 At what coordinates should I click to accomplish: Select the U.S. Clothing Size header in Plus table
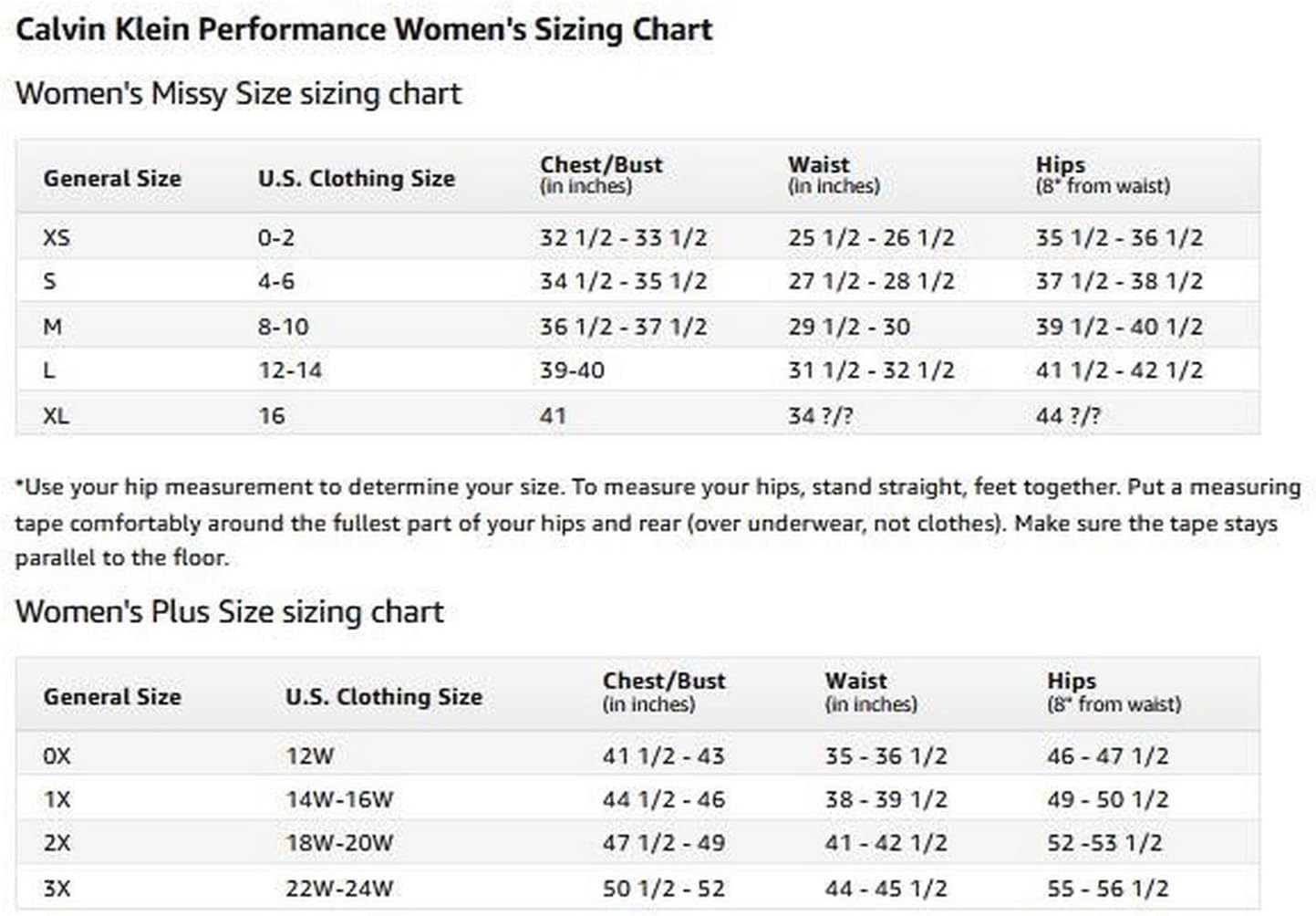[x=383, y=696]
